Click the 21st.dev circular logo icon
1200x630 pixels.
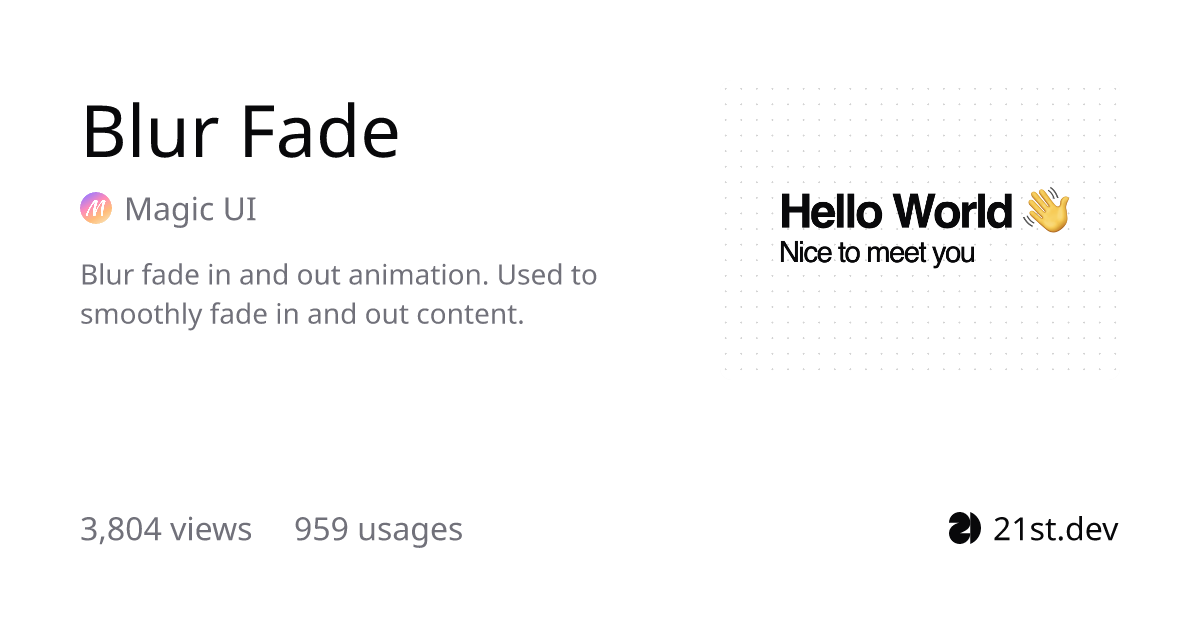pos(964,528)
